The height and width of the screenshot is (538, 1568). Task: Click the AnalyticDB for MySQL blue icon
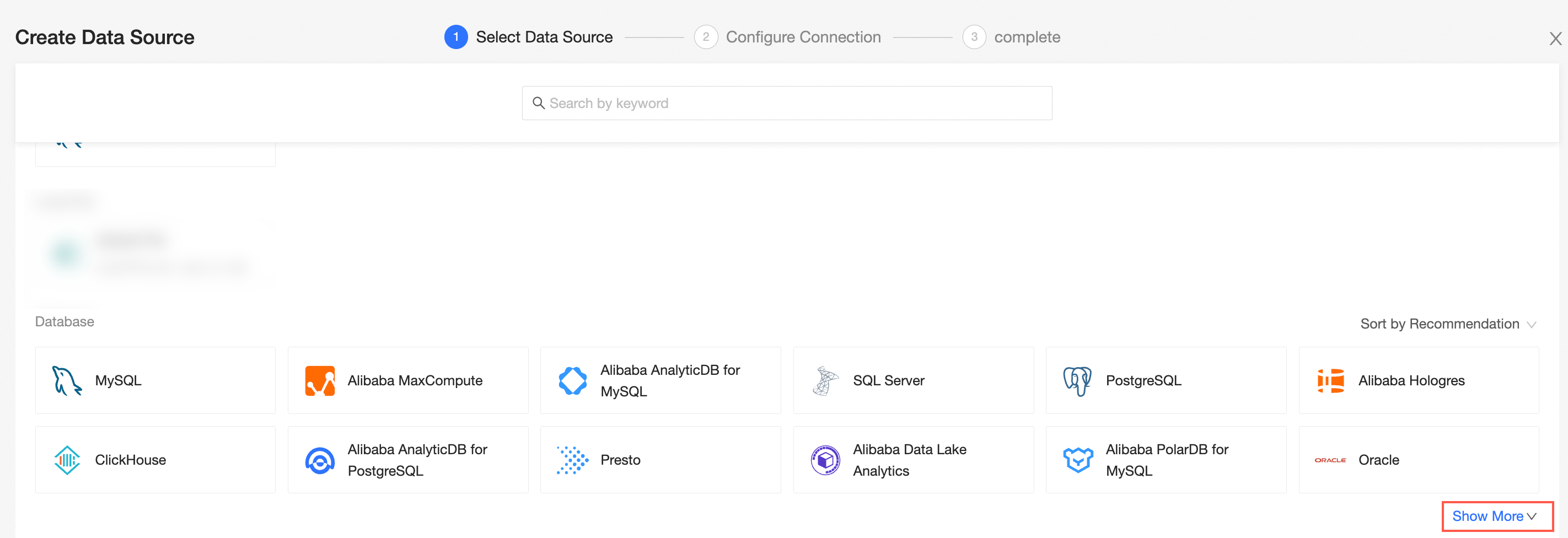click(573, 381)
